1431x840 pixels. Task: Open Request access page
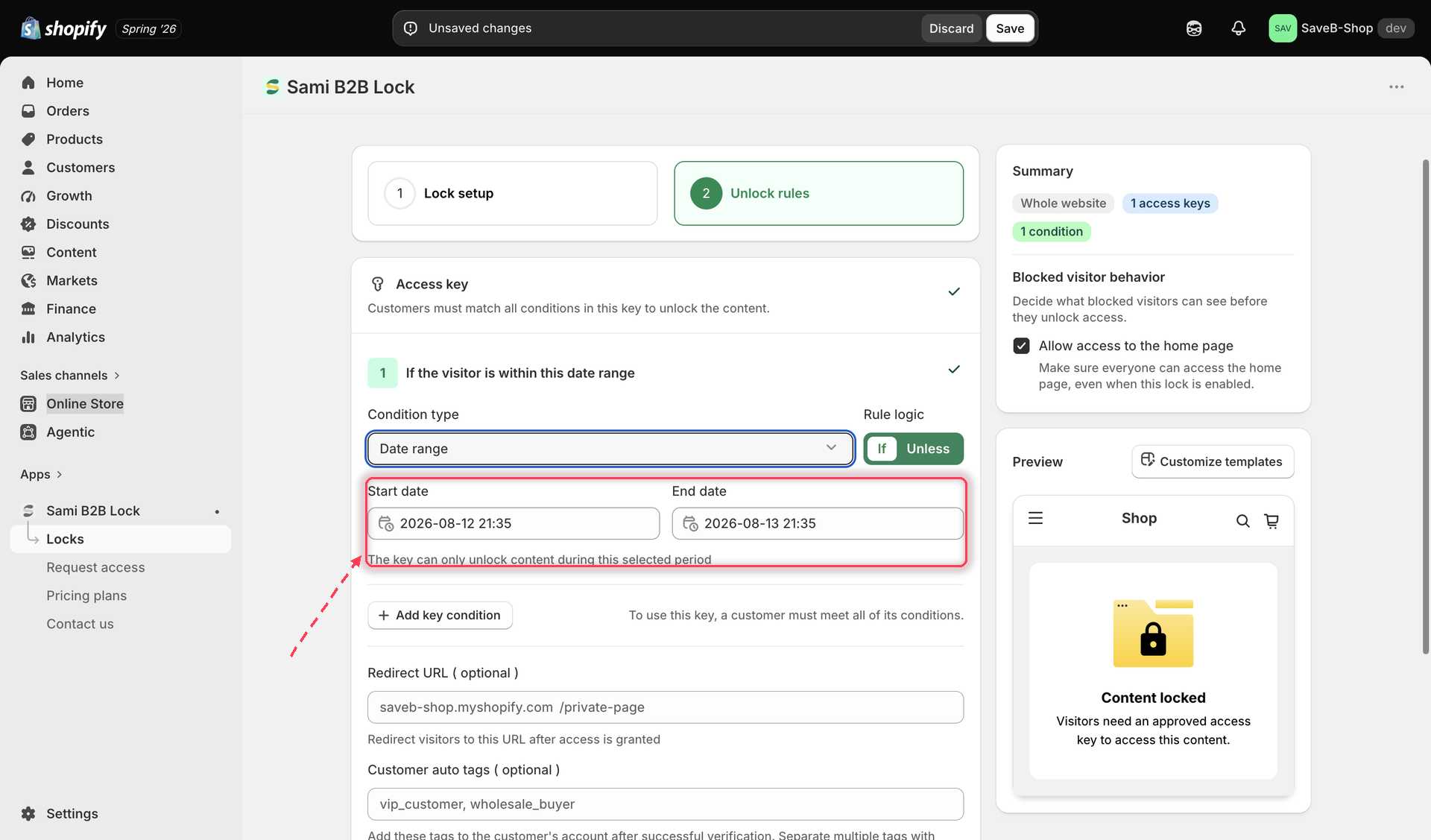point(95,568)
